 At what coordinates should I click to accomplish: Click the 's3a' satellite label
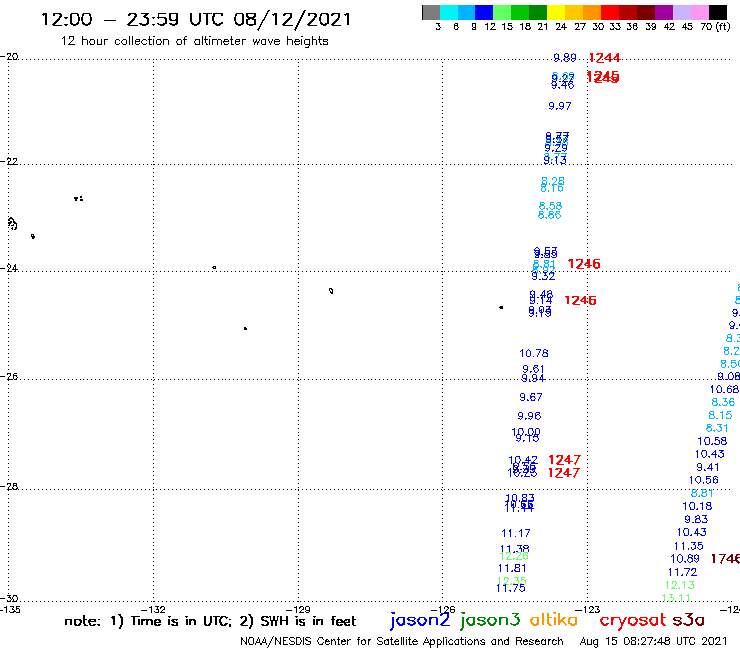coord(688,620)
